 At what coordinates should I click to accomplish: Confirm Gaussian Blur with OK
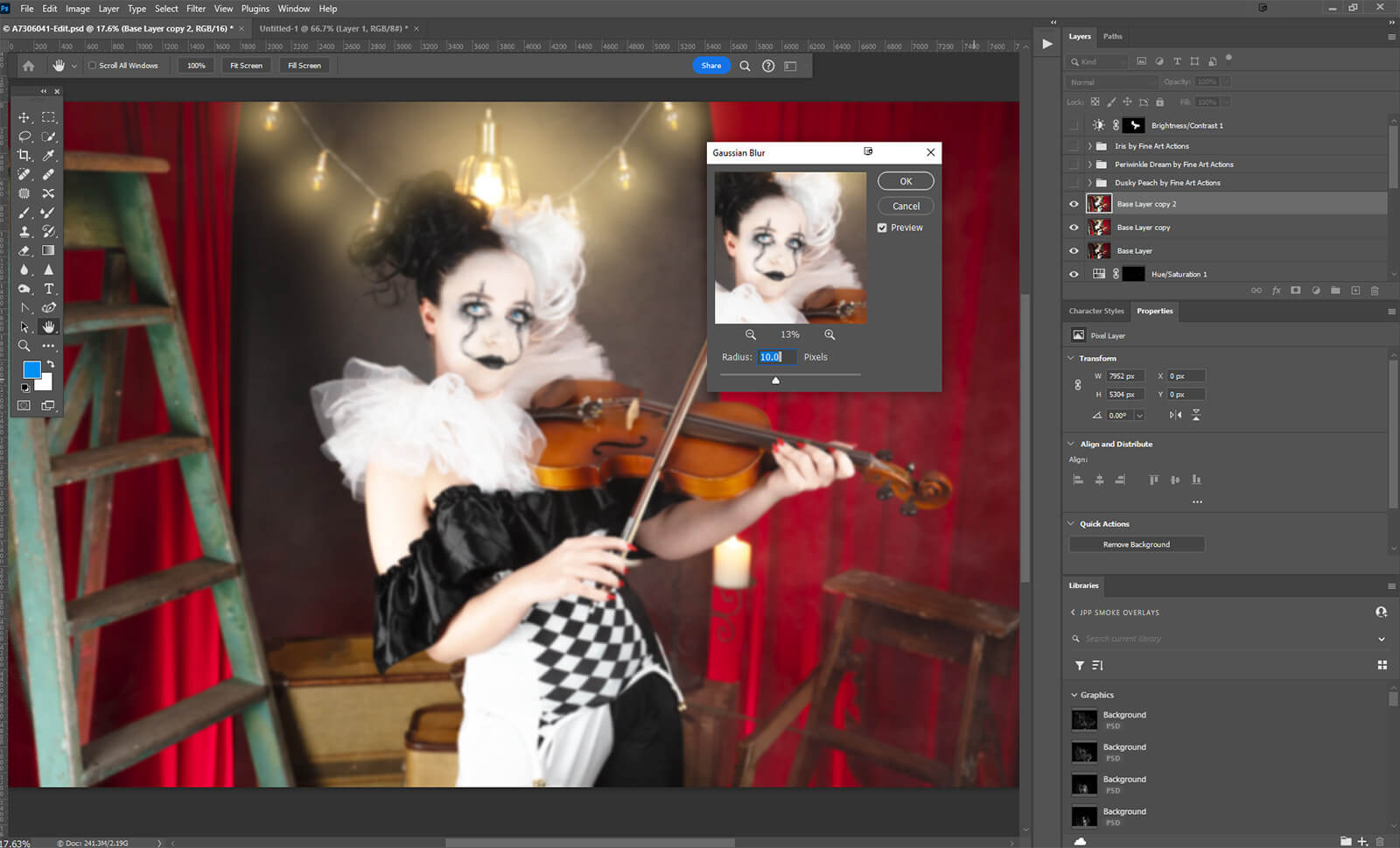pos(906,181)
